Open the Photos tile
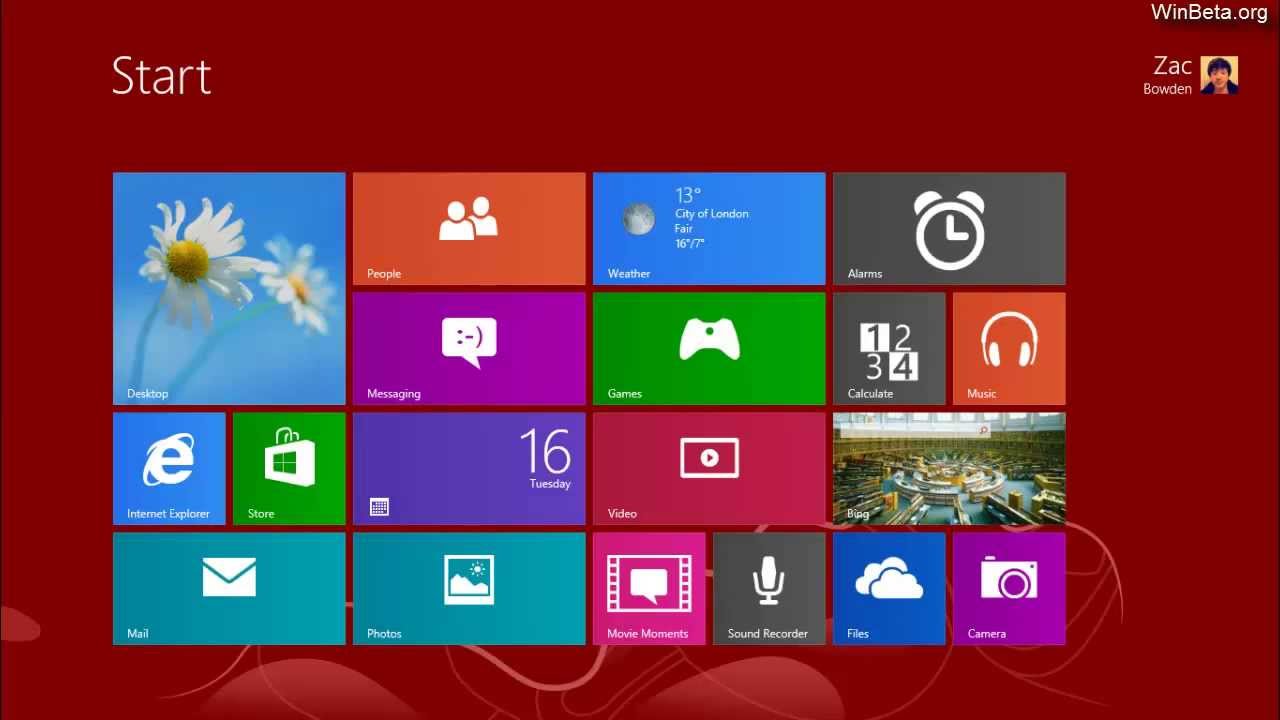The image size is (1280, 720). pos(469,588)
